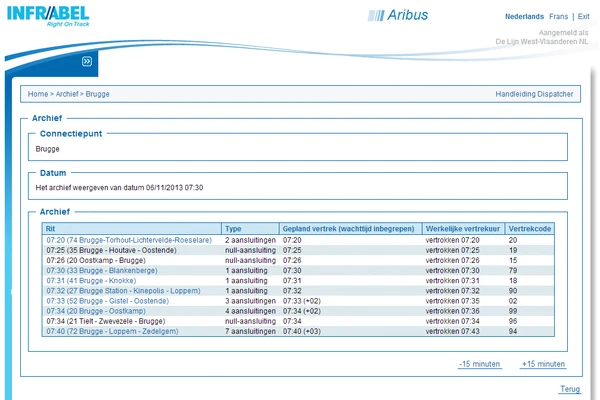Click the 3 aansluitingen type cell

pos(250,301)
